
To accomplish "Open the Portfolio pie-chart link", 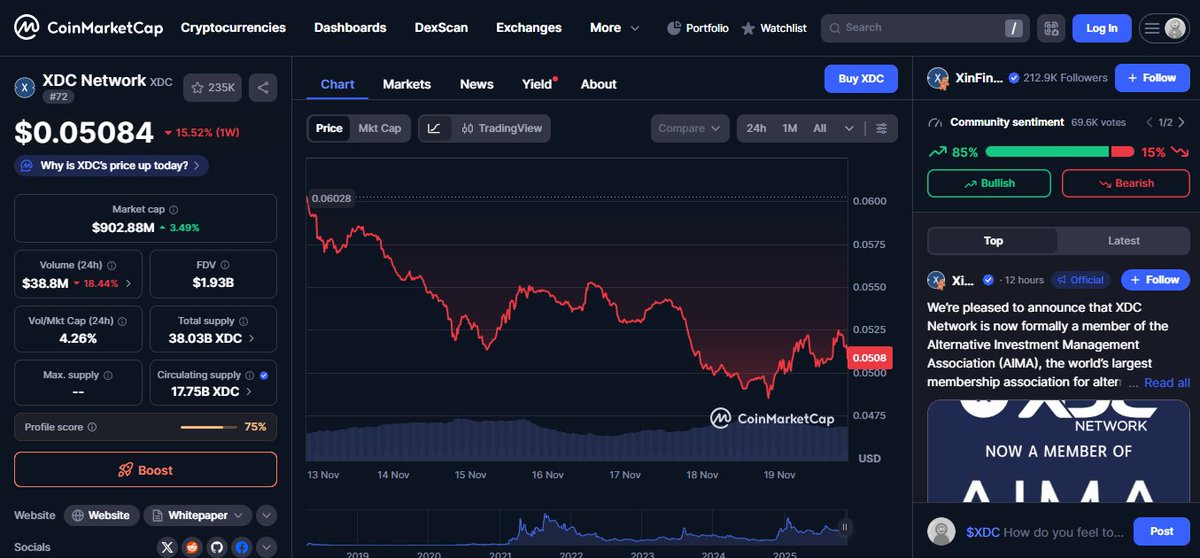I will click(x=697, y=28).
